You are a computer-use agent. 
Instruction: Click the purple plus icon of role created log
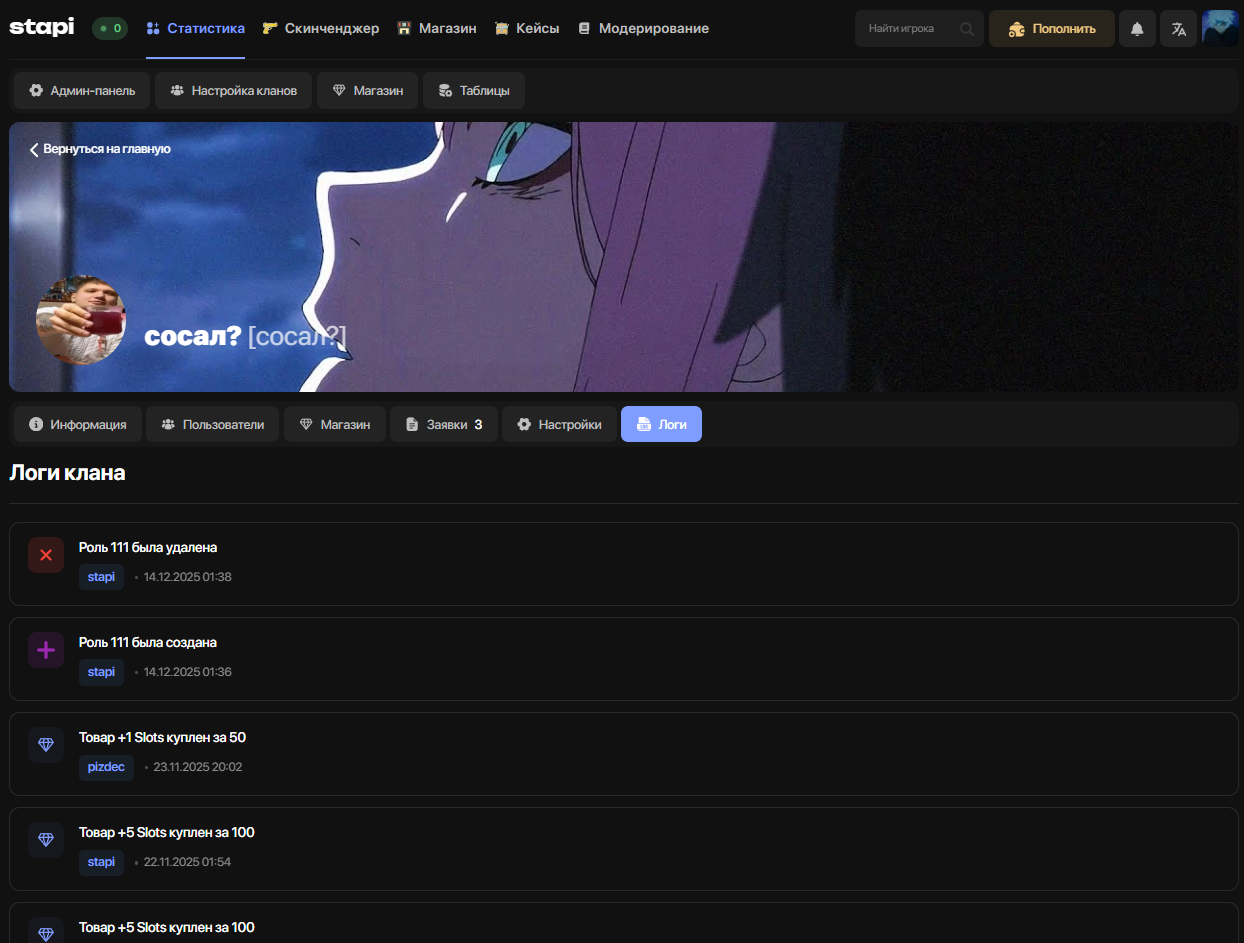tap(46, 650)
